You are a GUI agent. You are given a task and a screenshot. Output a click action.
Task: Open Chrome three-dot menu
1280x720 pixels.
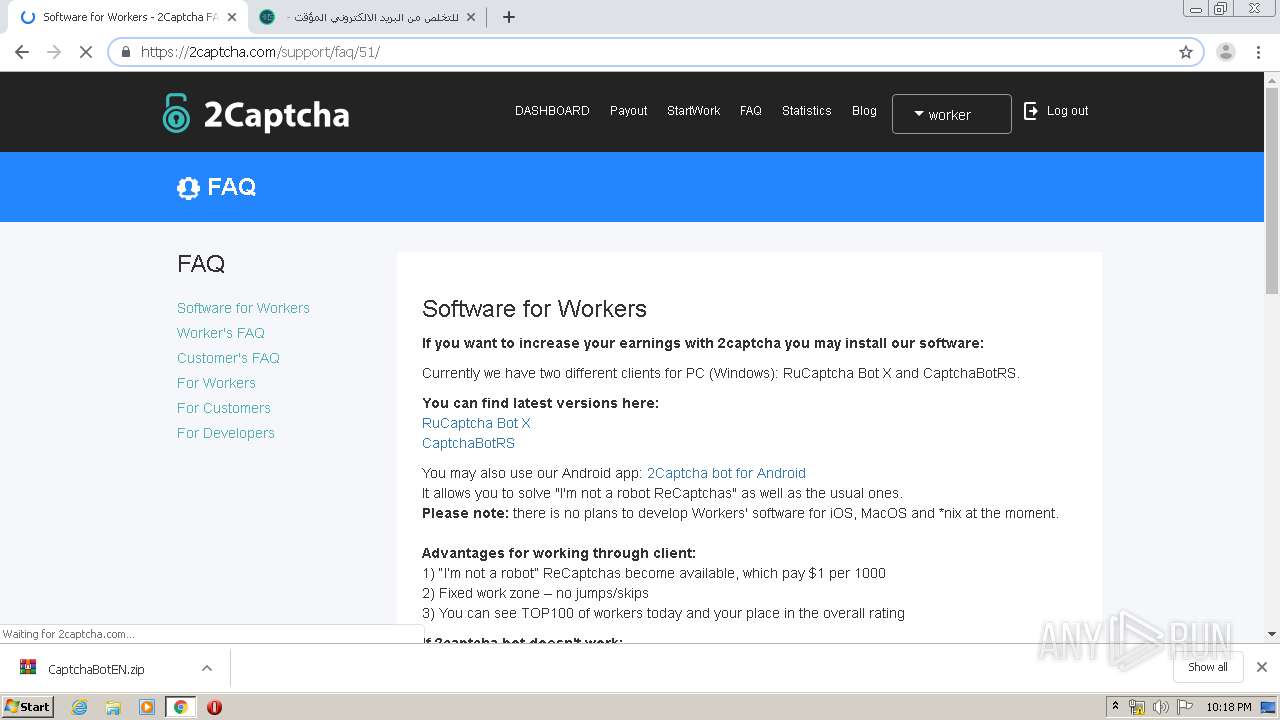[x=1259, y=52]
